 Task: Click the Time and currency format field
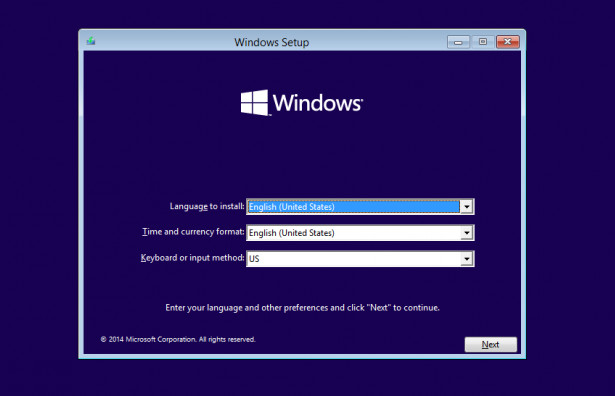(x=360, y=233)
